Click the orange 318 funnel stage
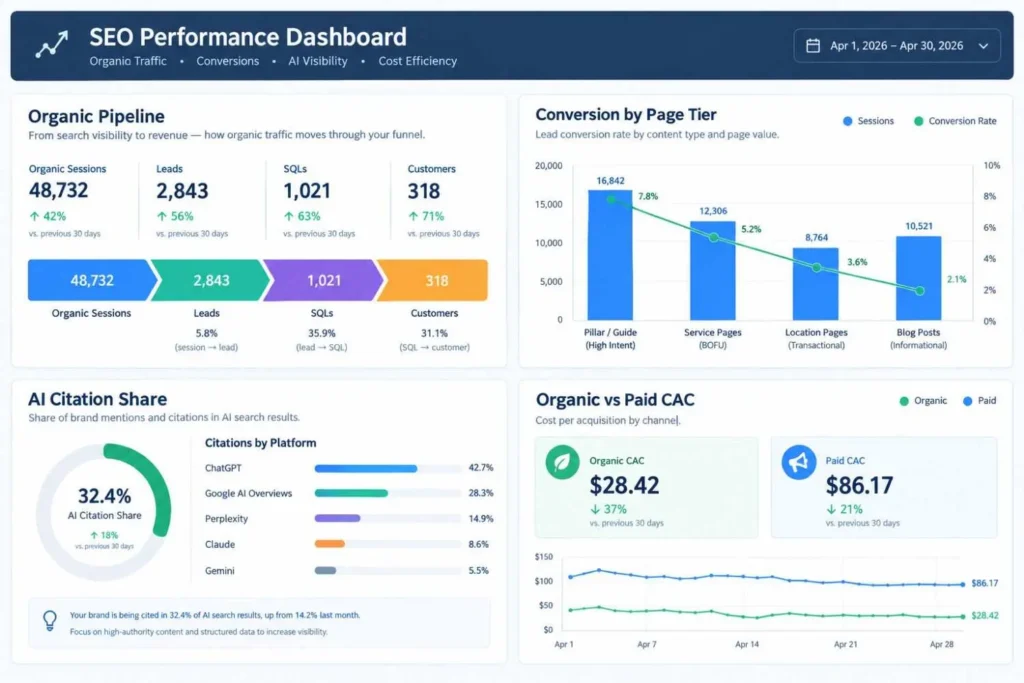This screenshot has height=683, width=1024. tap(434, 280)
